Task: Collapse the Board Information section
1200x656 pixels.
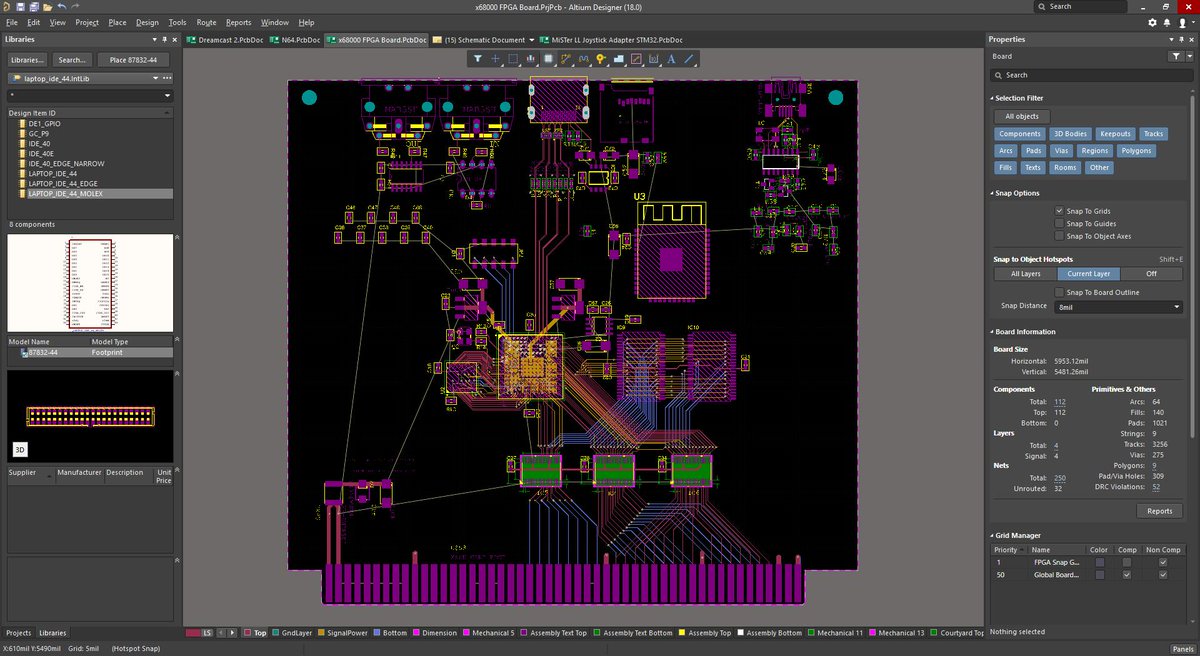Action: pyautogui.click(x=991, y=331)
